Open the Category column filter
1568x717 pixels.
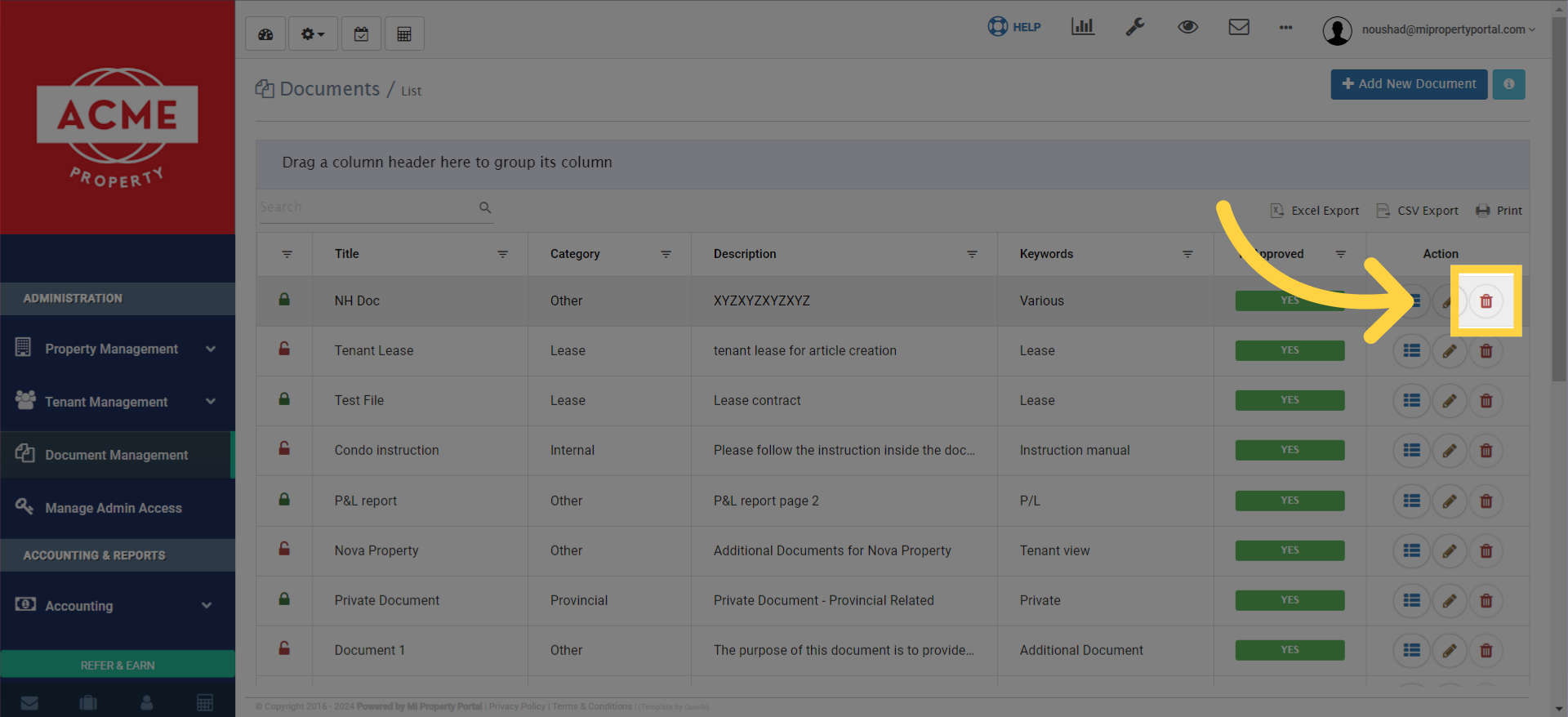click(666, 254)
